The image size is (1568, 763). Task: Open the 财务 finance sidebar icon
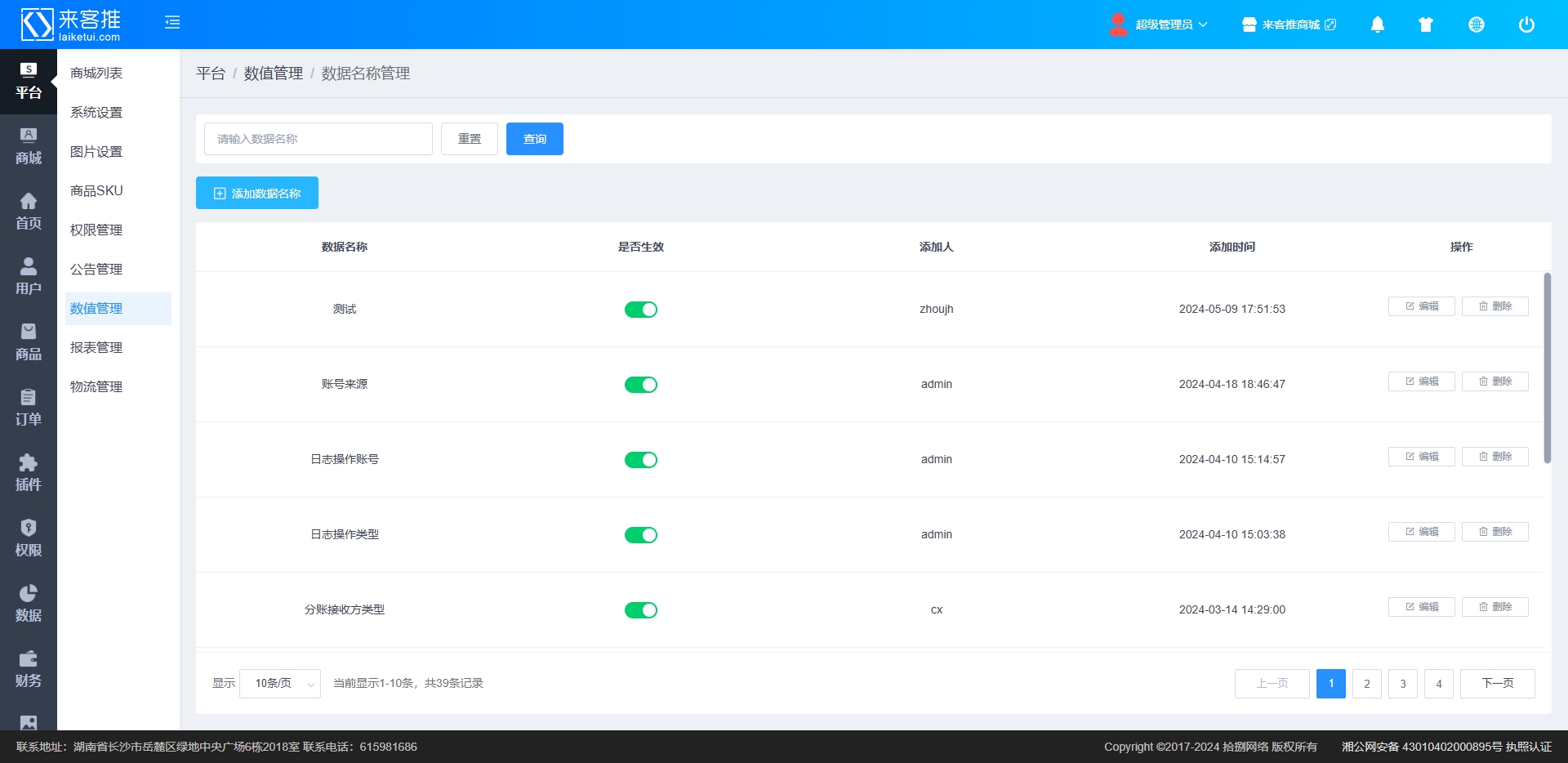pos(28,669)
